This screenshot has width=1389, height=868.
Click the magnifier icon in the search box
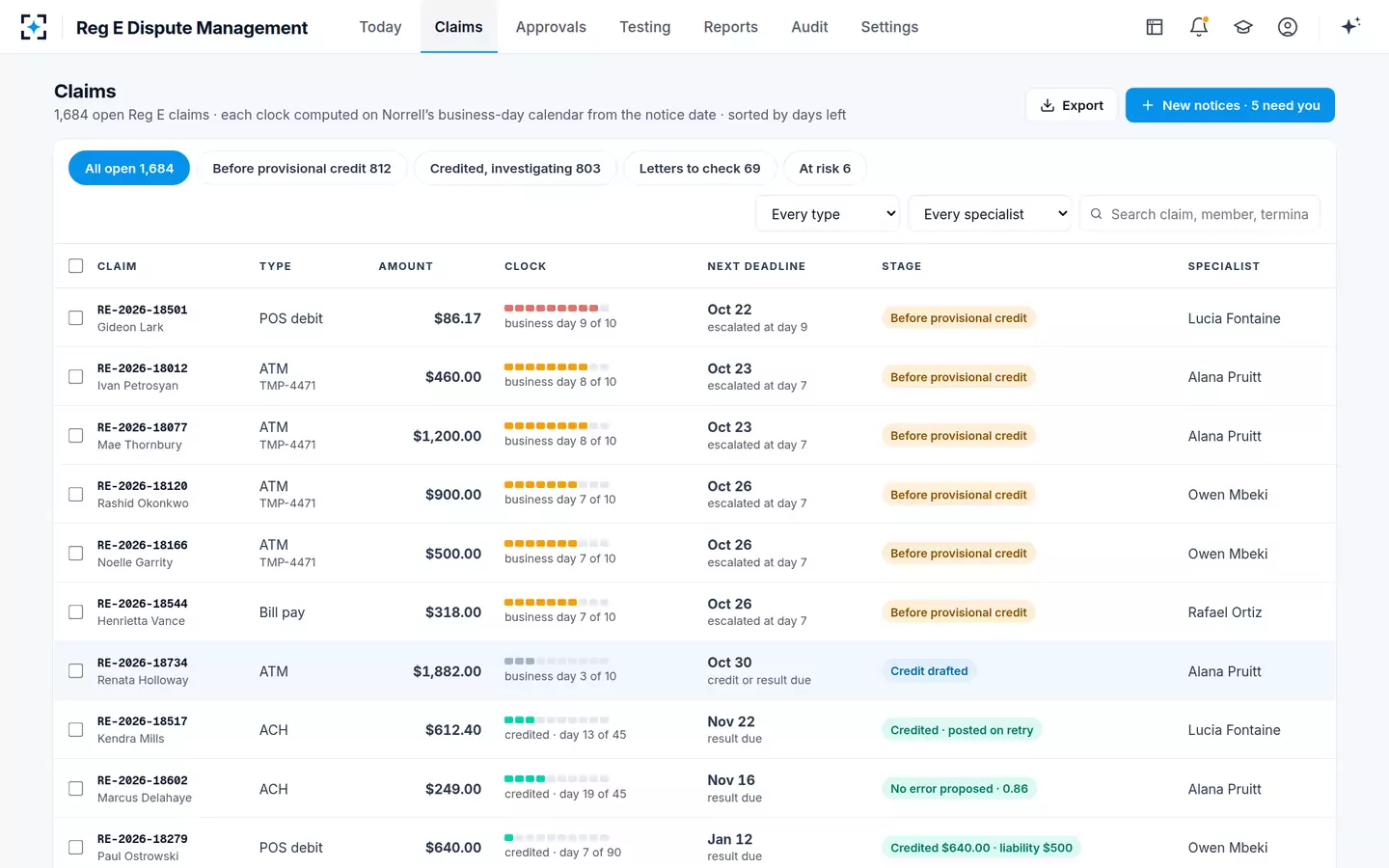click(x=1096, y=214)
